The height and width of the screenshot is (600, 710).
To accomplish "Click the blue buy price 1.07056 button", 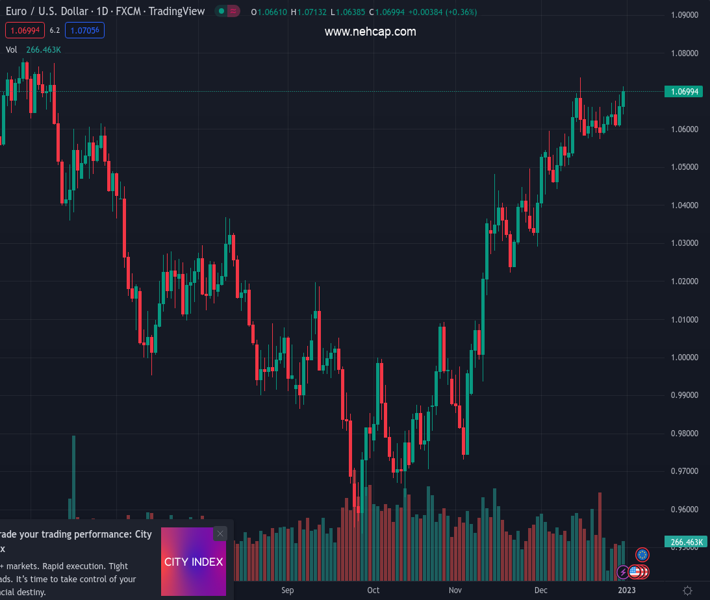I will 85,30.
